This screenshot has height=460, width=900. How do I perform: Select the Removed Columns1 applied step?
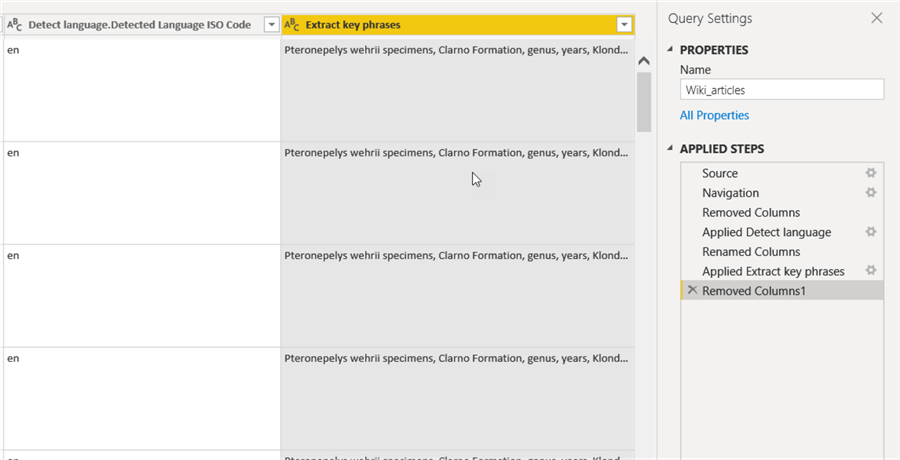(x=782, y=290)
